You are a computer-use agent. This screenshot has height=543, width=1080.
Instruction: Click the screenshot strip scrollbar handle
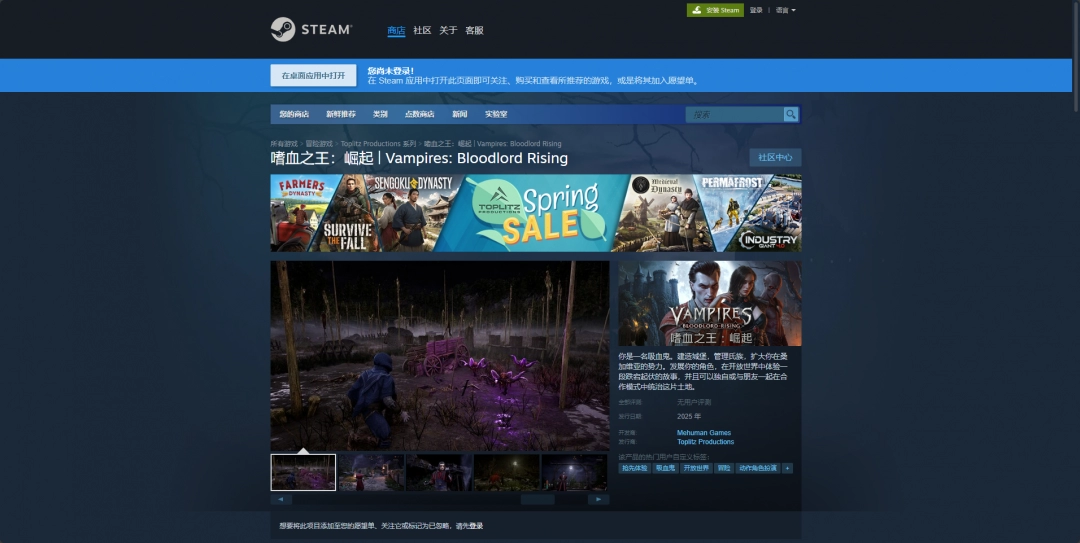pos(537,499)
